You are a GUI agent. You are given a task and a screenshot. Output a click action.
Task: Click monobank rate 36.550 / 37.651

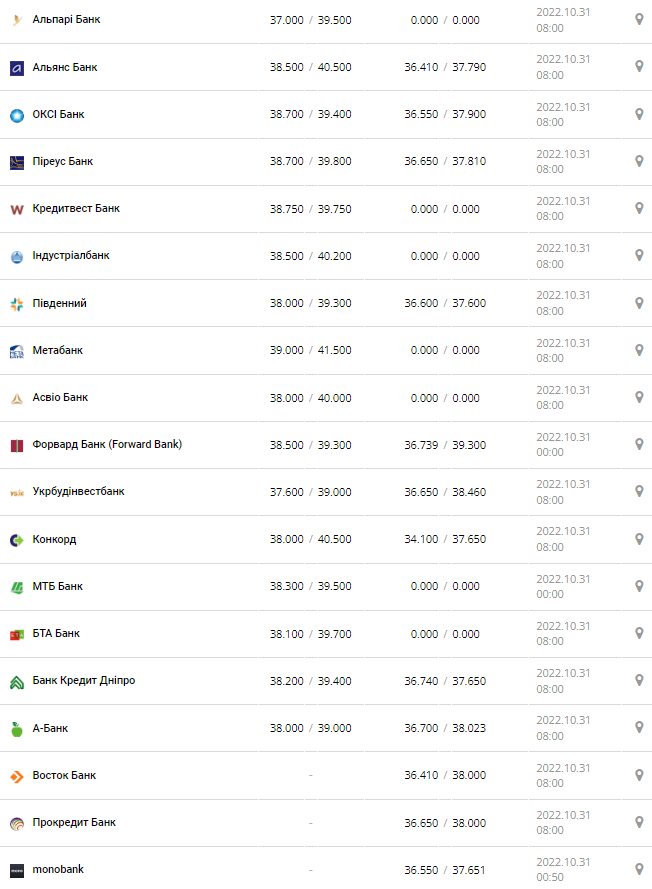(445, 870)
